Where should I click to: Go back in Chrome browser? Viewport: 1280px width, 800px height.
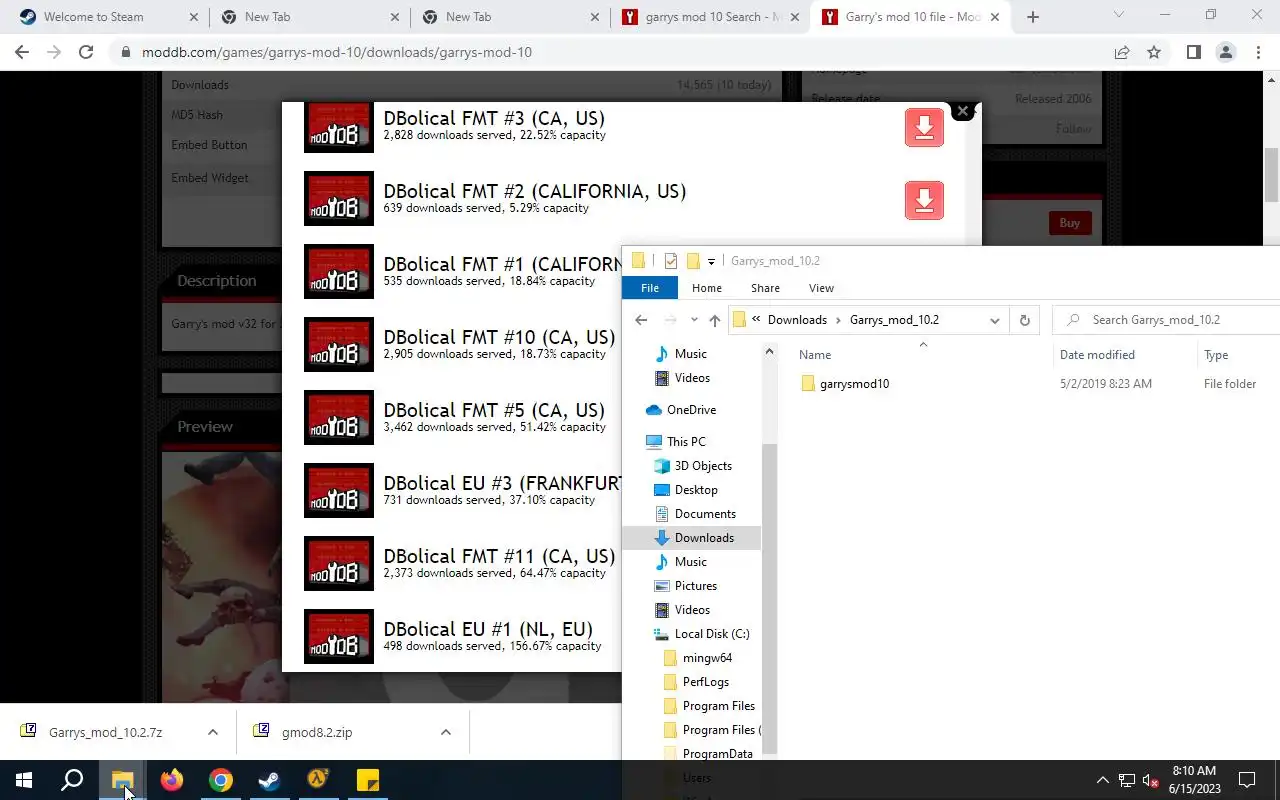click(x=22, y=52)
